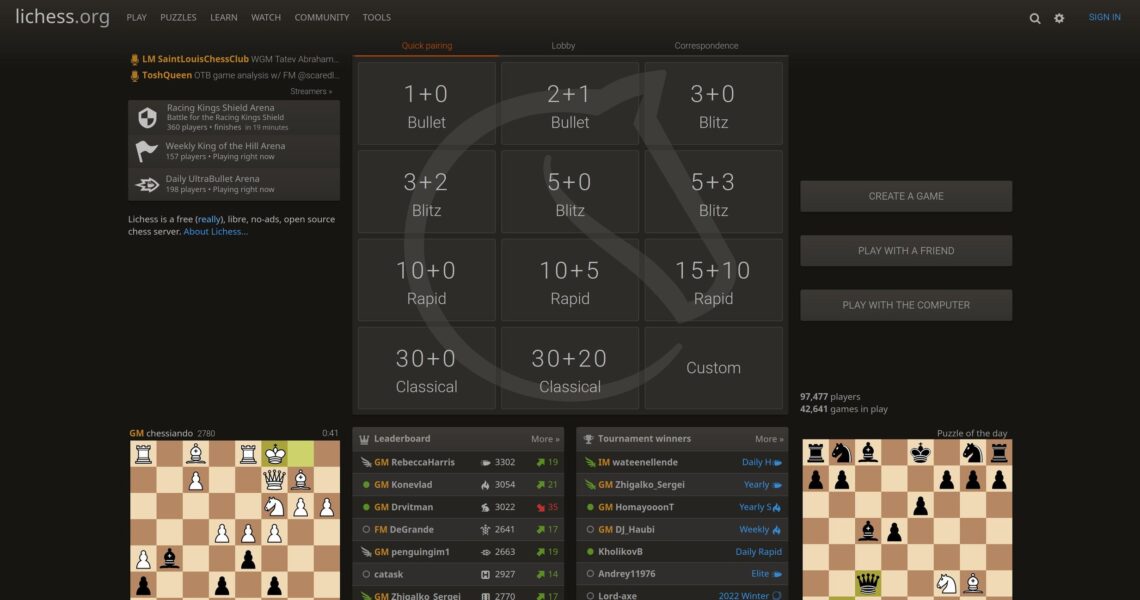Click the CREATE A GAME button
Image resolution: width=1140 pixels, height=600 pixels.
(906, 196)
